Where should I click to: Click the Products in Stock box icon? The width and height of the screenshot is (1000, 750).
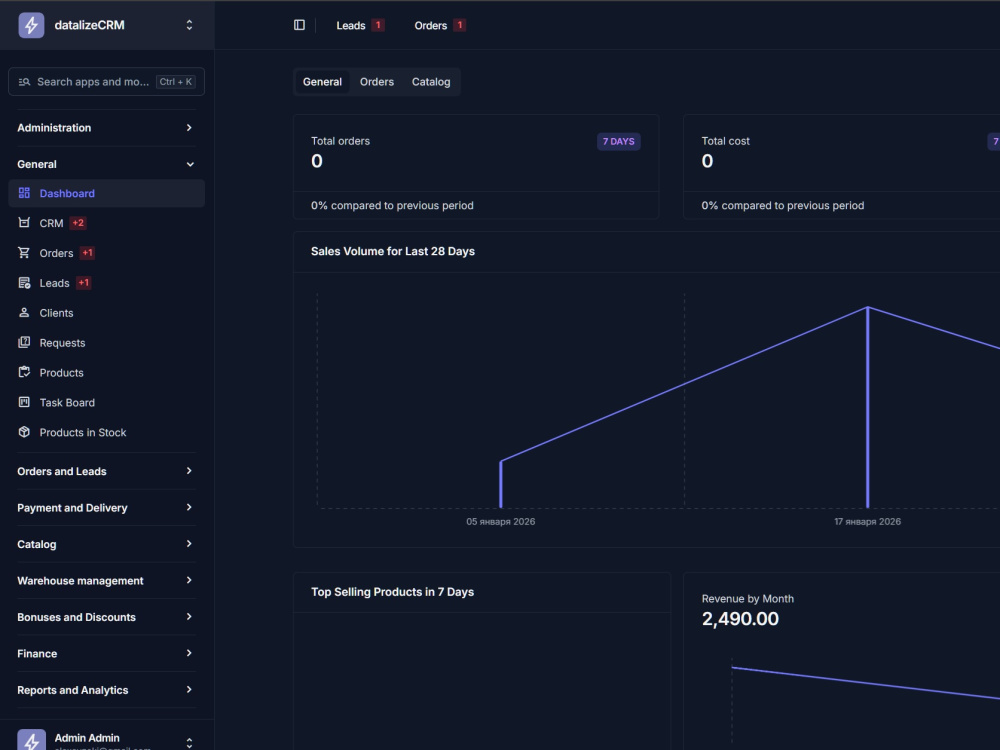(x=24, y=432)
